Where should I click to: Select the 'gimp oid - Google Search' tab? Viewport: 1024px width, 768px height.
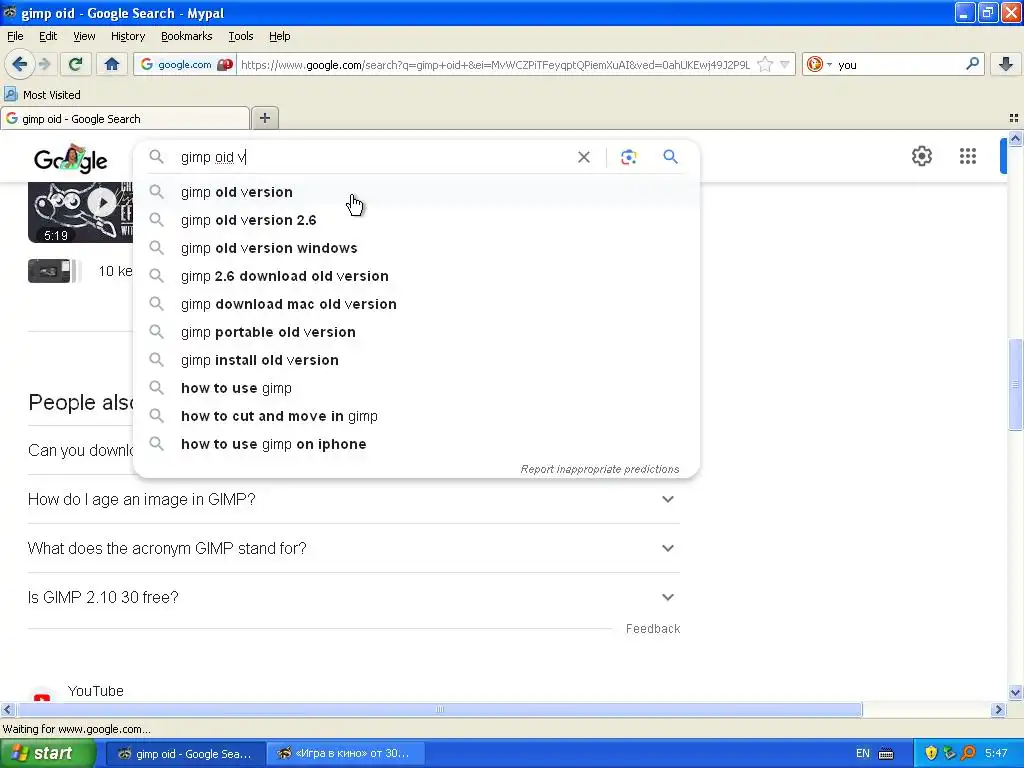pyautogui.click(x=125, y=118)
